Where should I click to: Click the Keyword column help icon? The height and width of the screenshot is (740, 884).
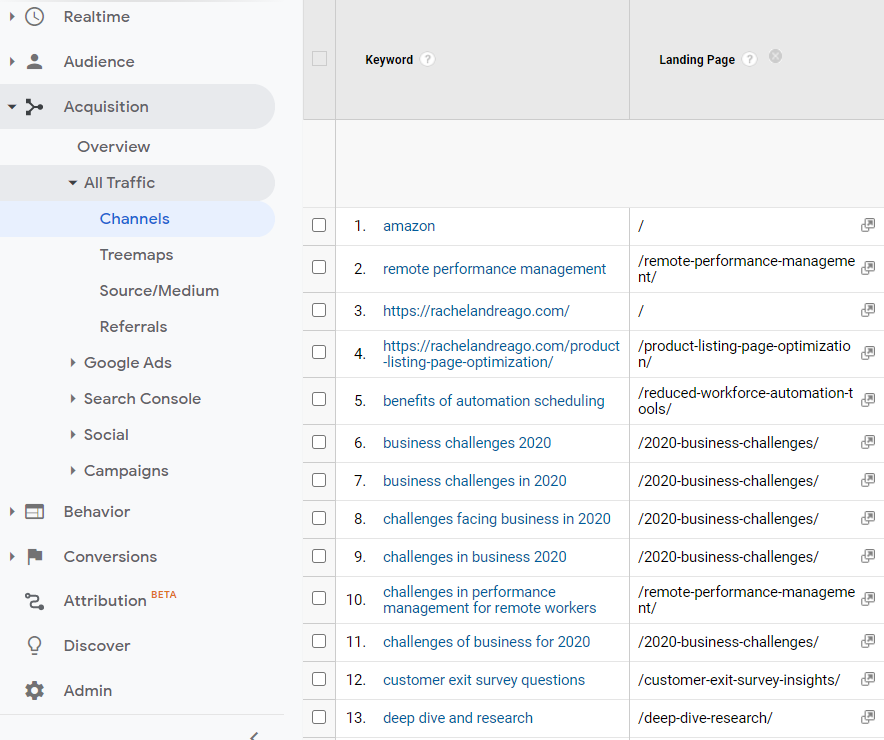[428, 59]
